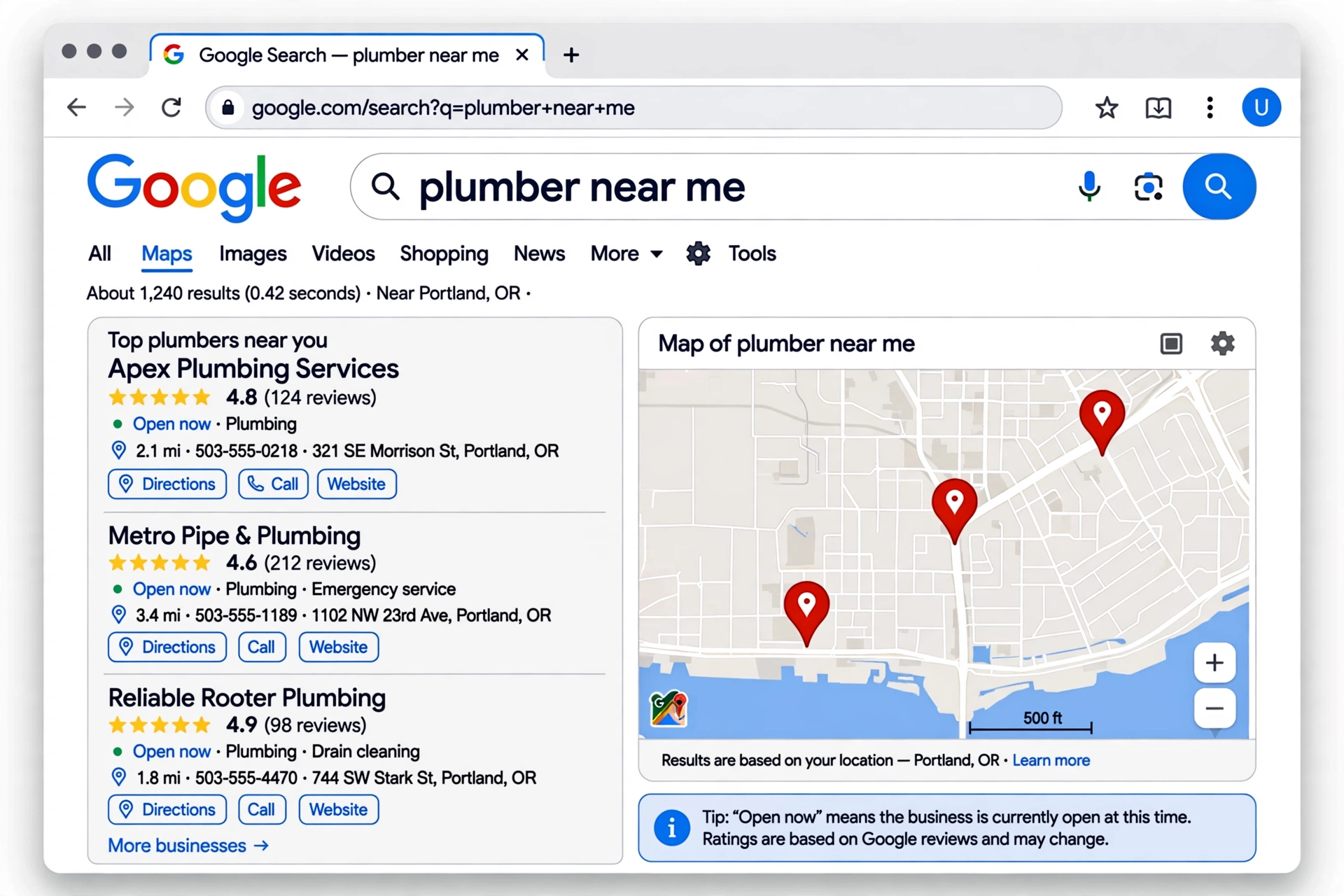Click the 321 SE Morrison St address
Screen dimensions: 1344x896
click(x=435, y=451)
